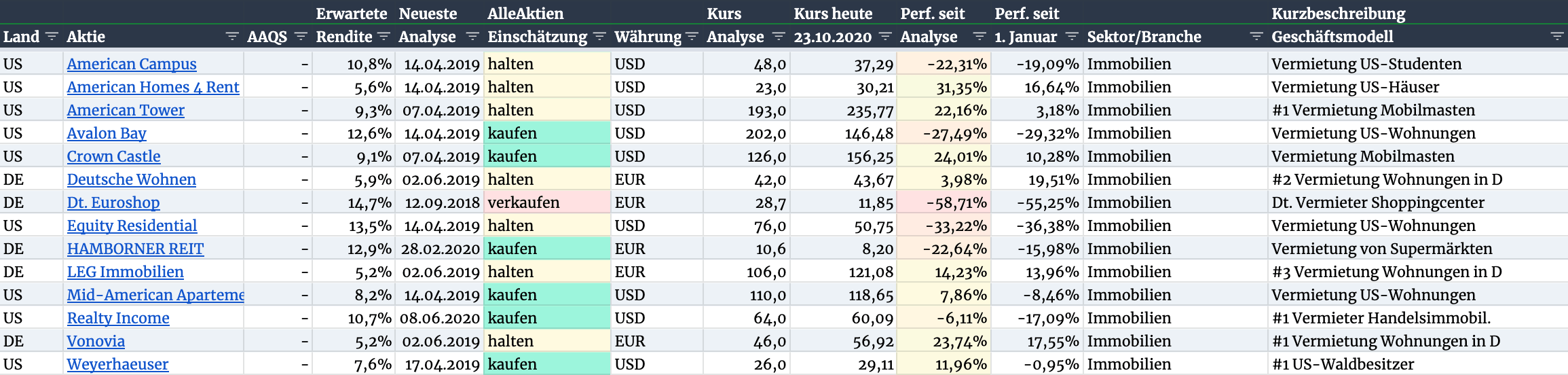Follow the Deutsche Wohnen link
This screenshot has width=1568, height=375.
pyautogui.click(x=132, y=179)
